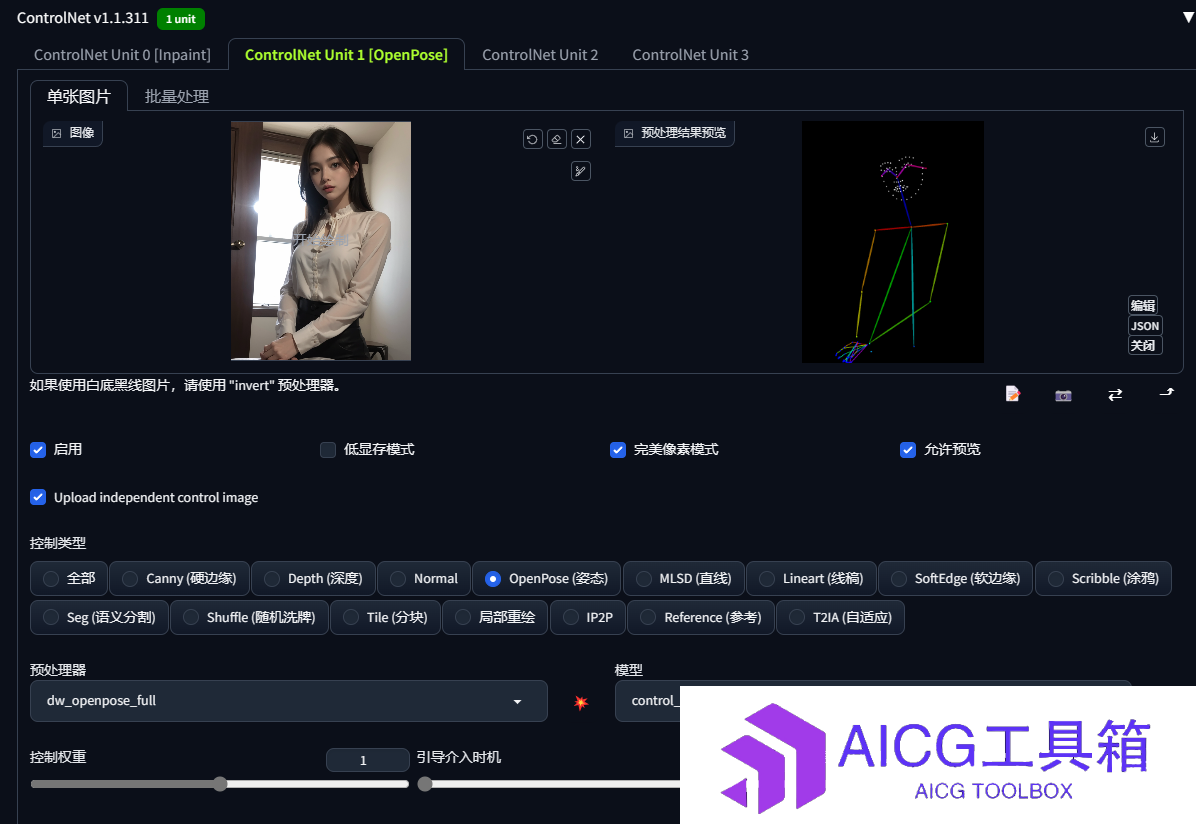Click the 引导介入时机 slider handle

point(425,784)
